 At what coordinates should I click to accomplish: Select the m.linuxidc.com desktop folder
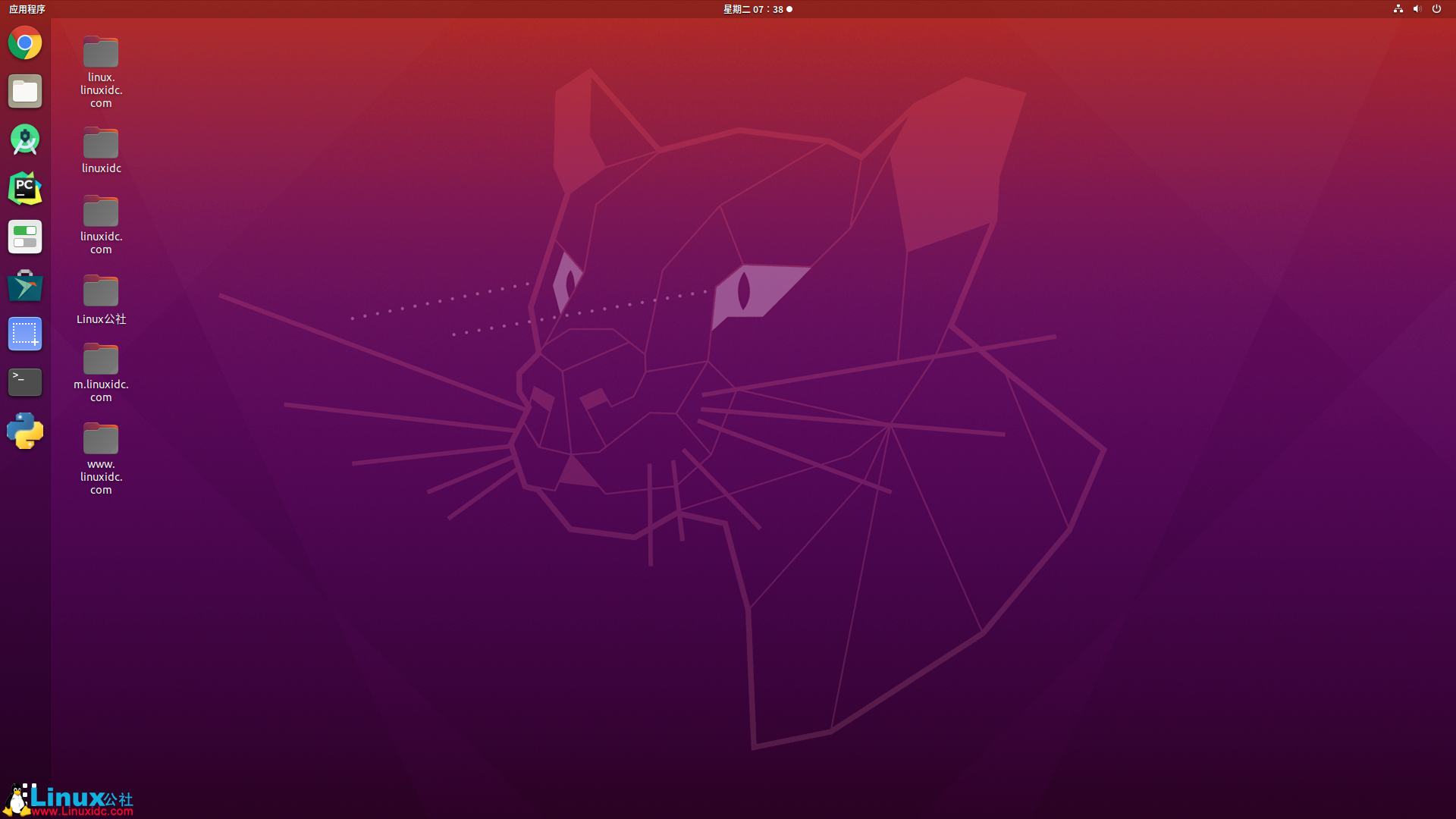(101, 372)
